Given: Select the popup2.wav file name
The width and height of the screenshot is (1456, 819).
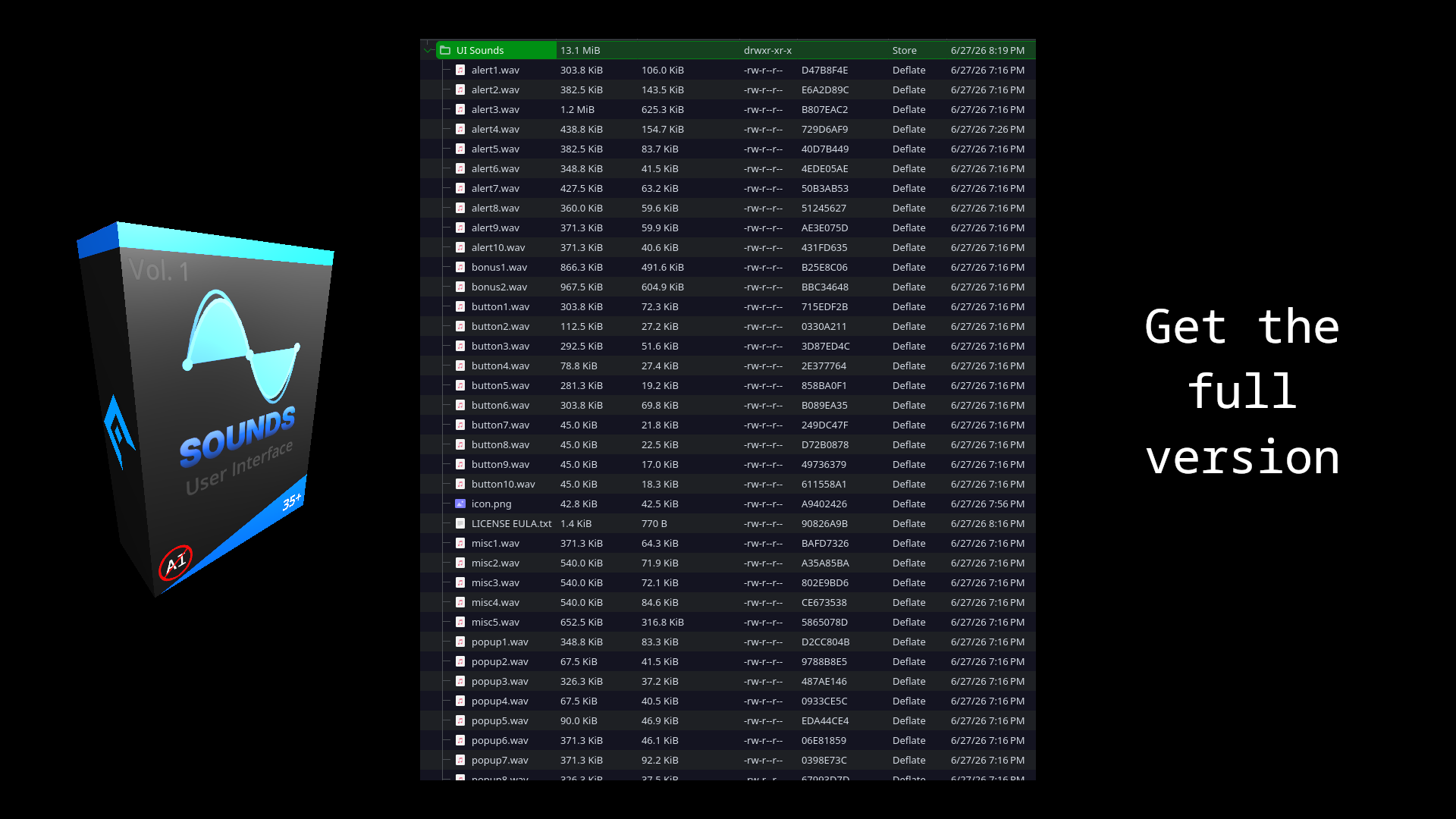Looking at the screenshot, I should (x=500, y=661).
